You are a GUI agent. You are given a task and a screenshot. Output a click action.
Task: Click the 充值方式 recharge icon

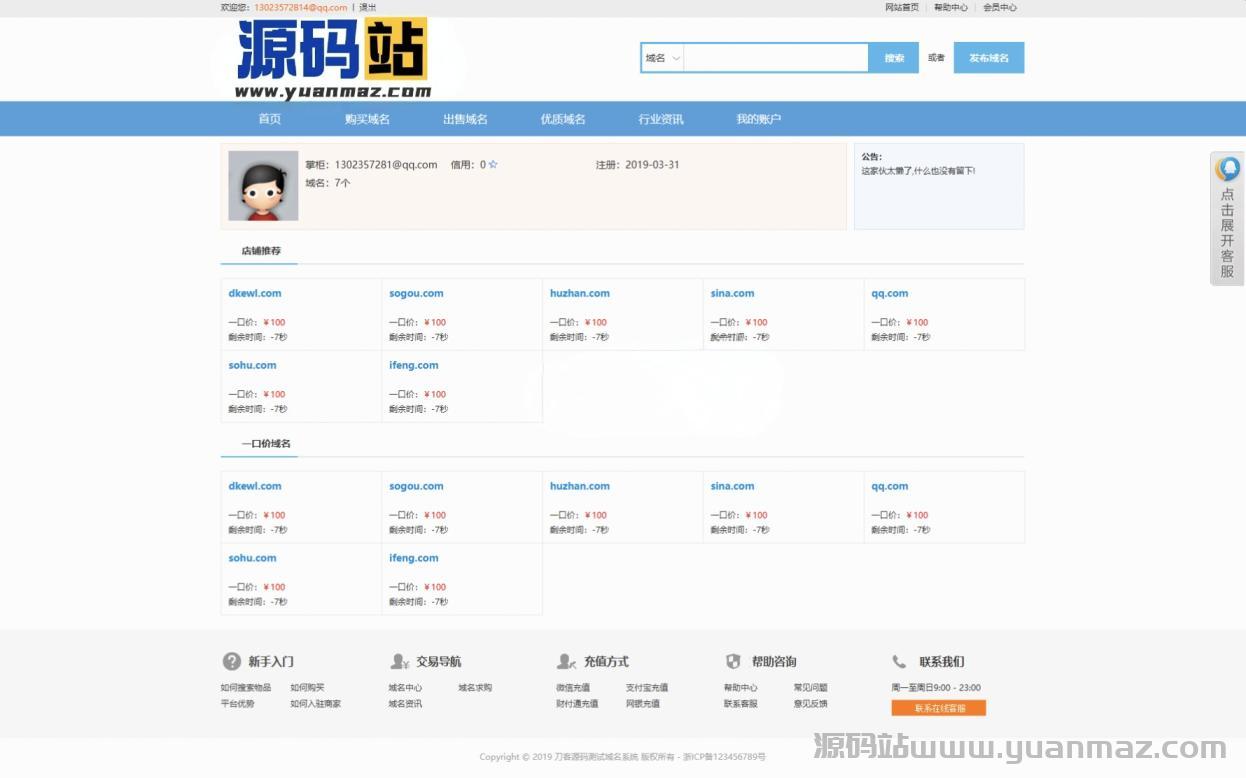[x=566, y=661]
